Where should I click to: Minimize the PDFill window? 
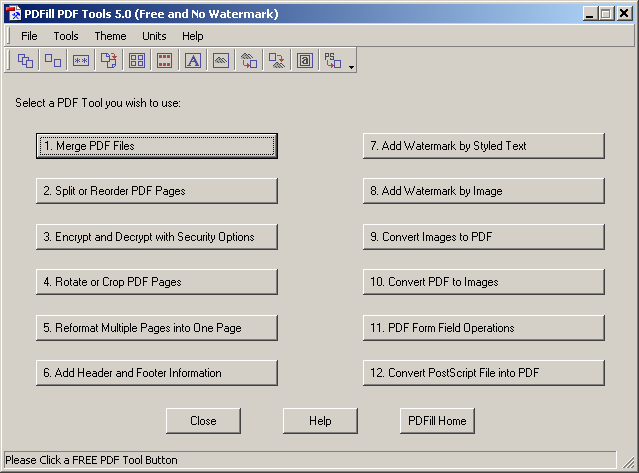[x=590, y=14]
